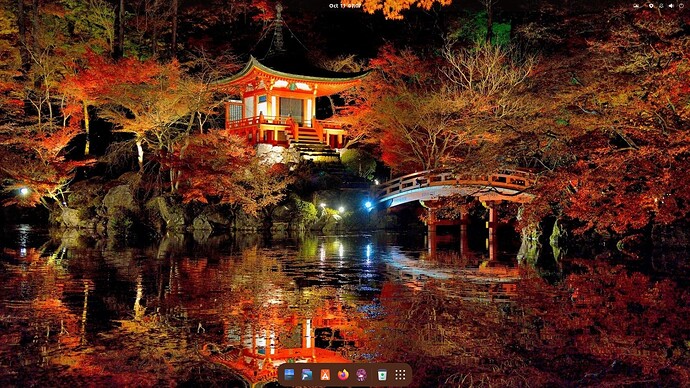
Task: Click the network indicator icon
Action: click(x=661, y=6)
